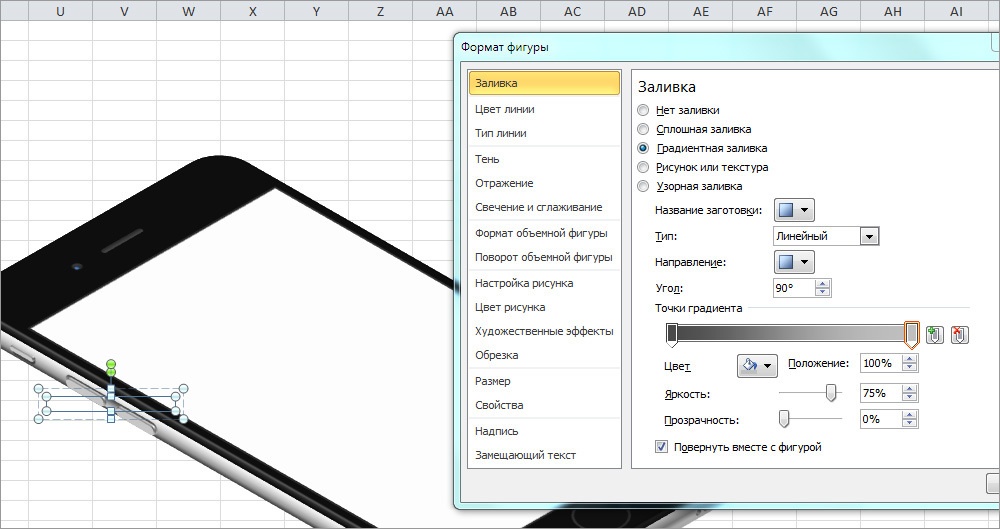Select column AC header
Image resolution: width=1000 pixels, height=529 pixels.
coord(572,11)
